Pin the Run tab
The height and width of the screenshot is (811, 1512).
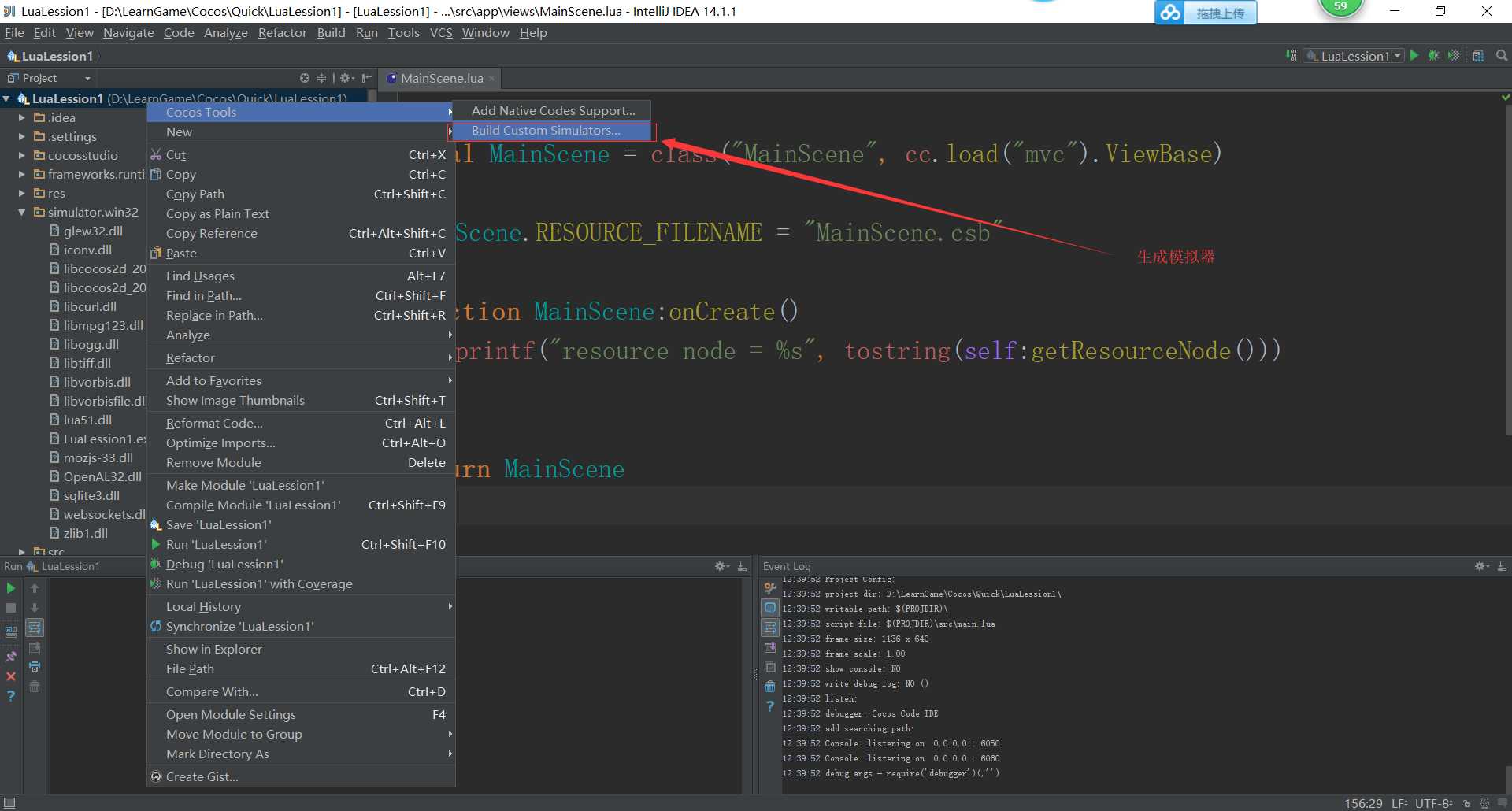point(11,657)
